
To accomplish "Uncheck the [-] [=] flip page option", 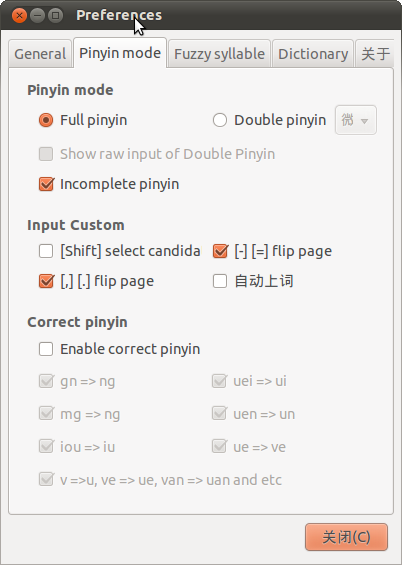I will coord(272,251).
